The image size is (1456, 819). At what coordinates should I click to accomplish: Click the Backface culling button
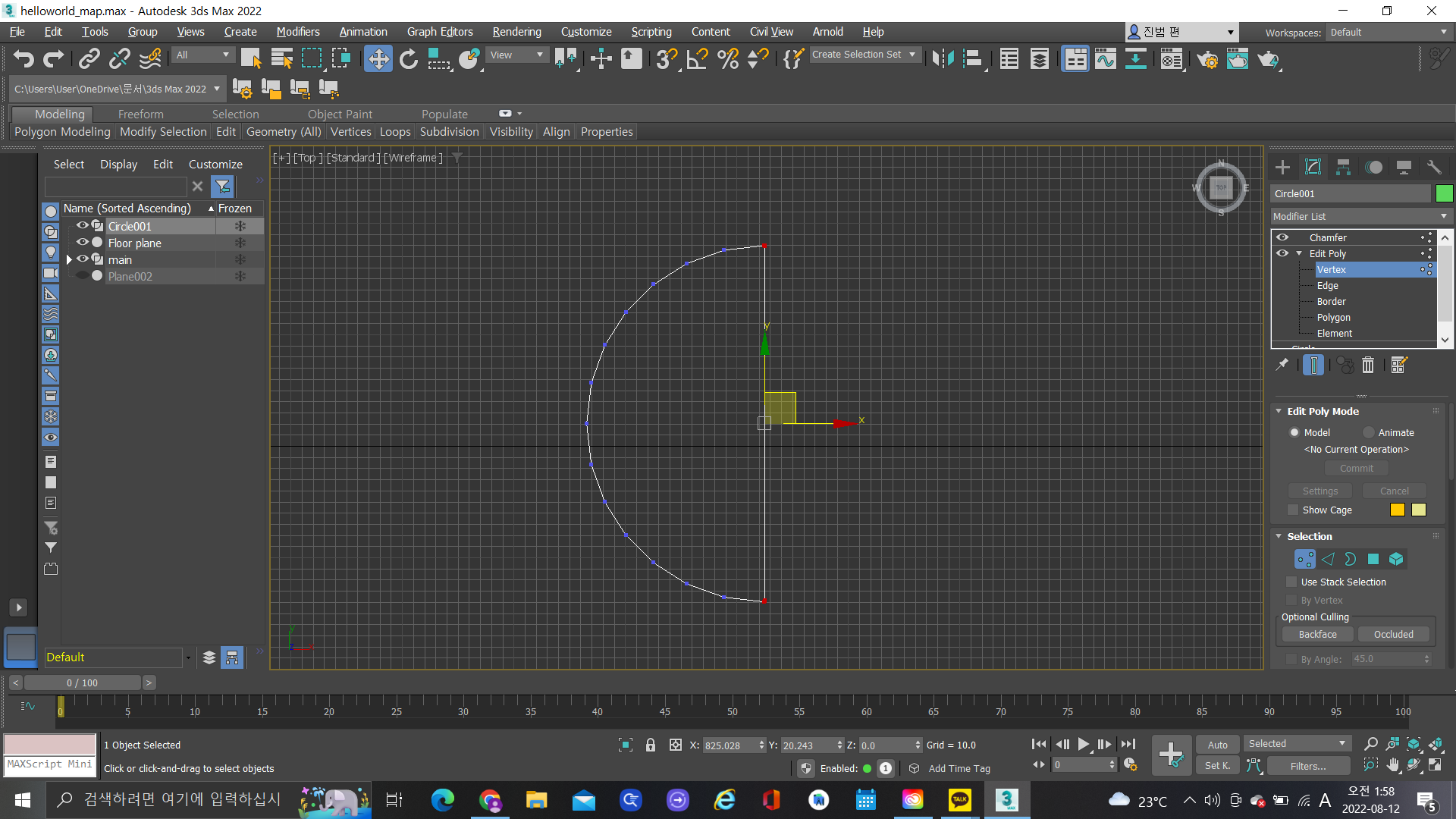(x=1317, y=635)
